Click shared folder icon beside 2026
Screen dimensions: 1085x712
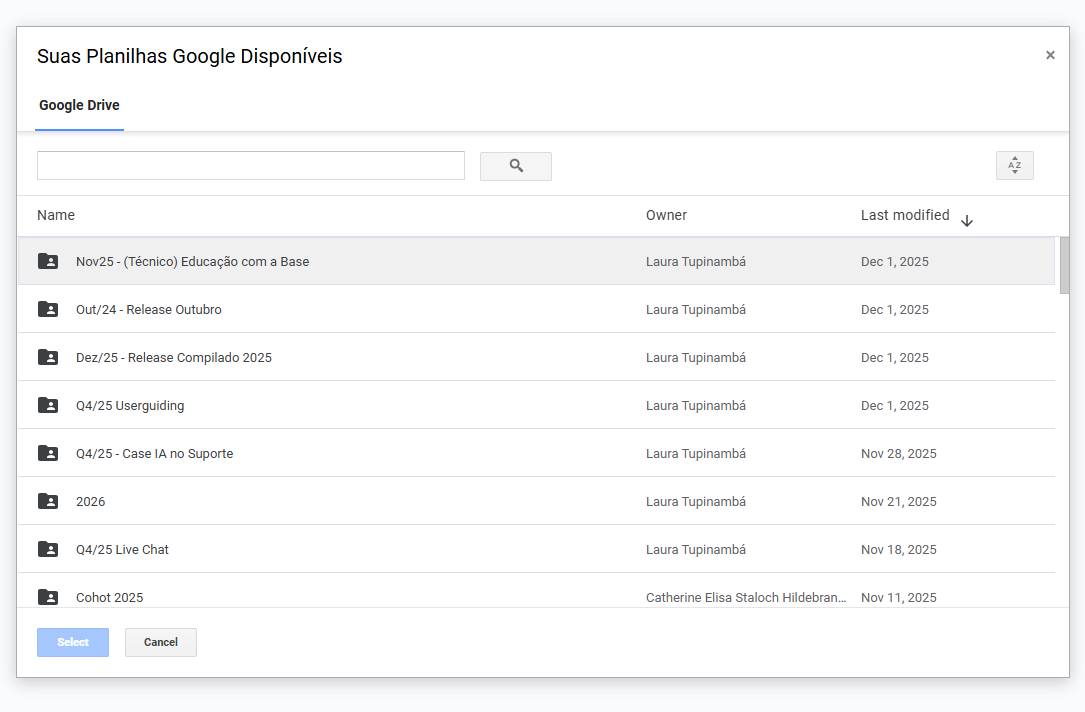tap(48, 502)
